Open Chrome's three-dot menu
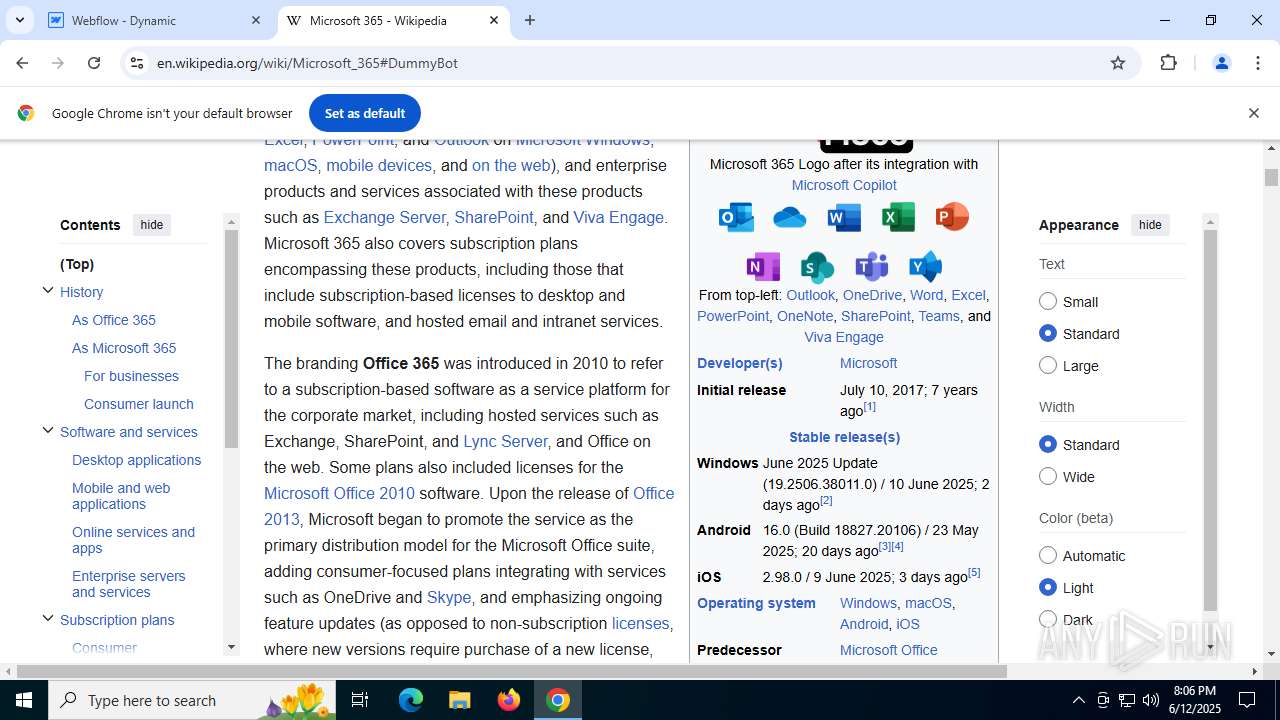The width and height of the screenshot is (1280, 720). (x=1258, y=63)
